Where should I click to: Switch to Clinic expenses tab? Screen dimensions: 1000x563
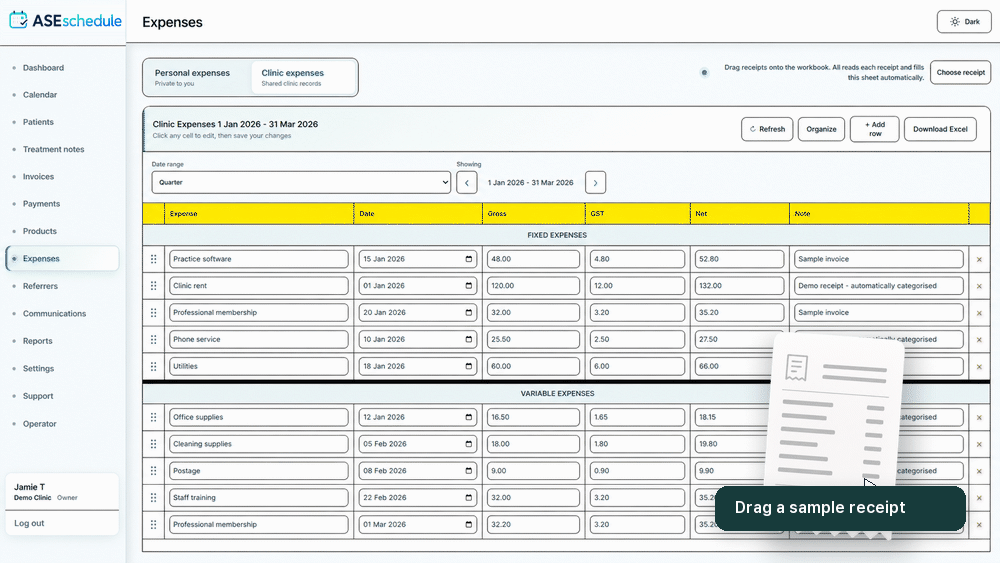[304, 77]
